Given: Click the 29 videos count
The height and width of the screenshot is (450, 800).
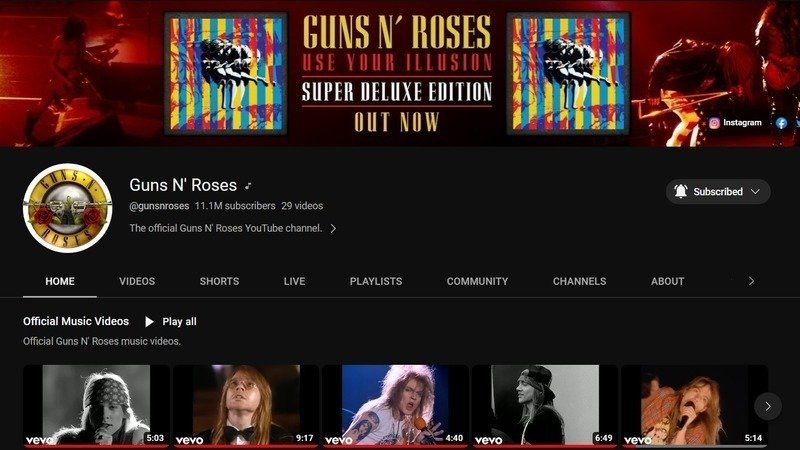Looking at the screenshot, I should (302, 206).
